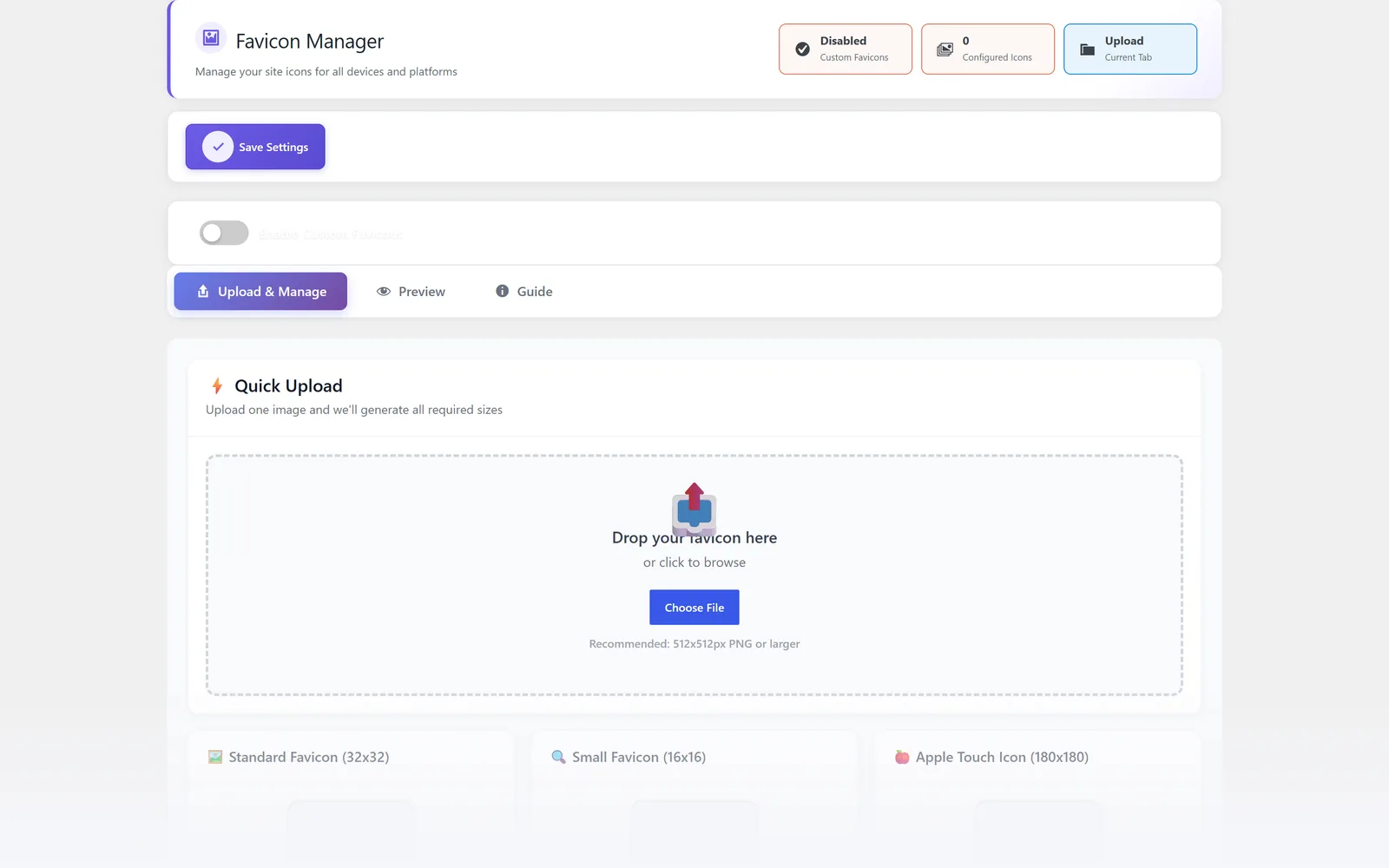
Task: Click the info icon beside Guide
Action: 502,291
